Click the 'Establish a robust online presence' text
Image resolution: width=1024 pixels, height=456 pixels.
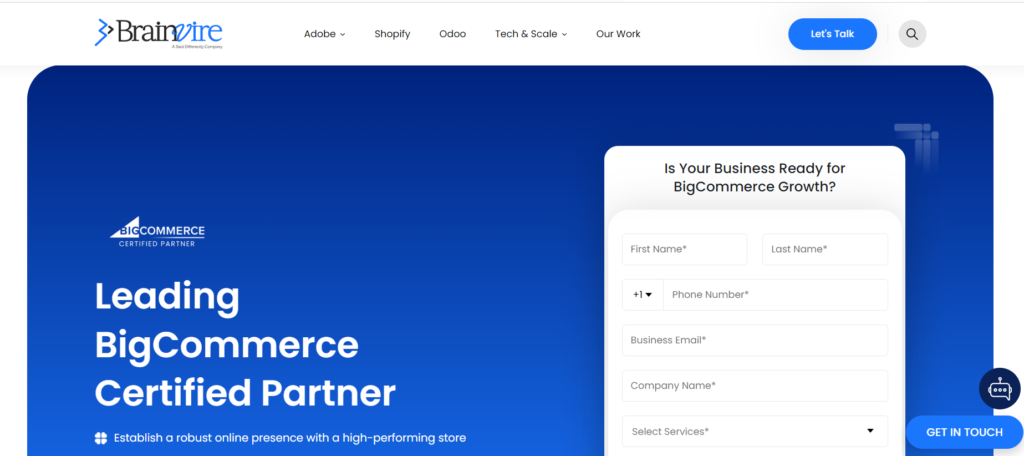[290, 438]
